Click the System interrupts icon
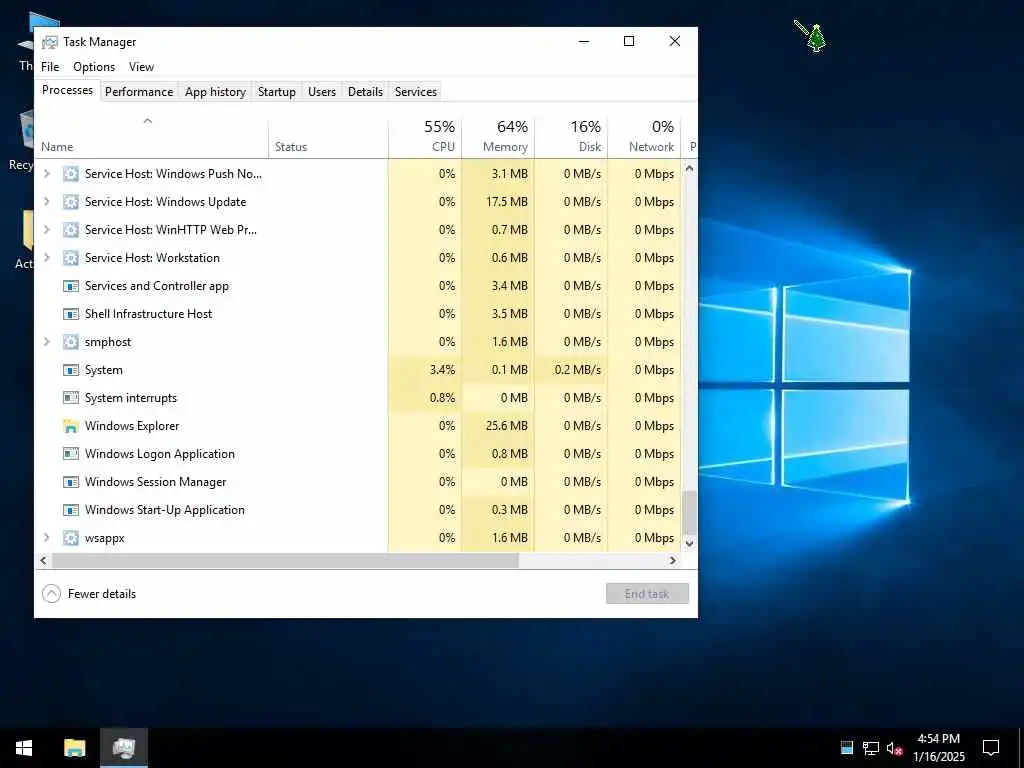The width and height of the screenshot is (1024, 768). [71, 398]
